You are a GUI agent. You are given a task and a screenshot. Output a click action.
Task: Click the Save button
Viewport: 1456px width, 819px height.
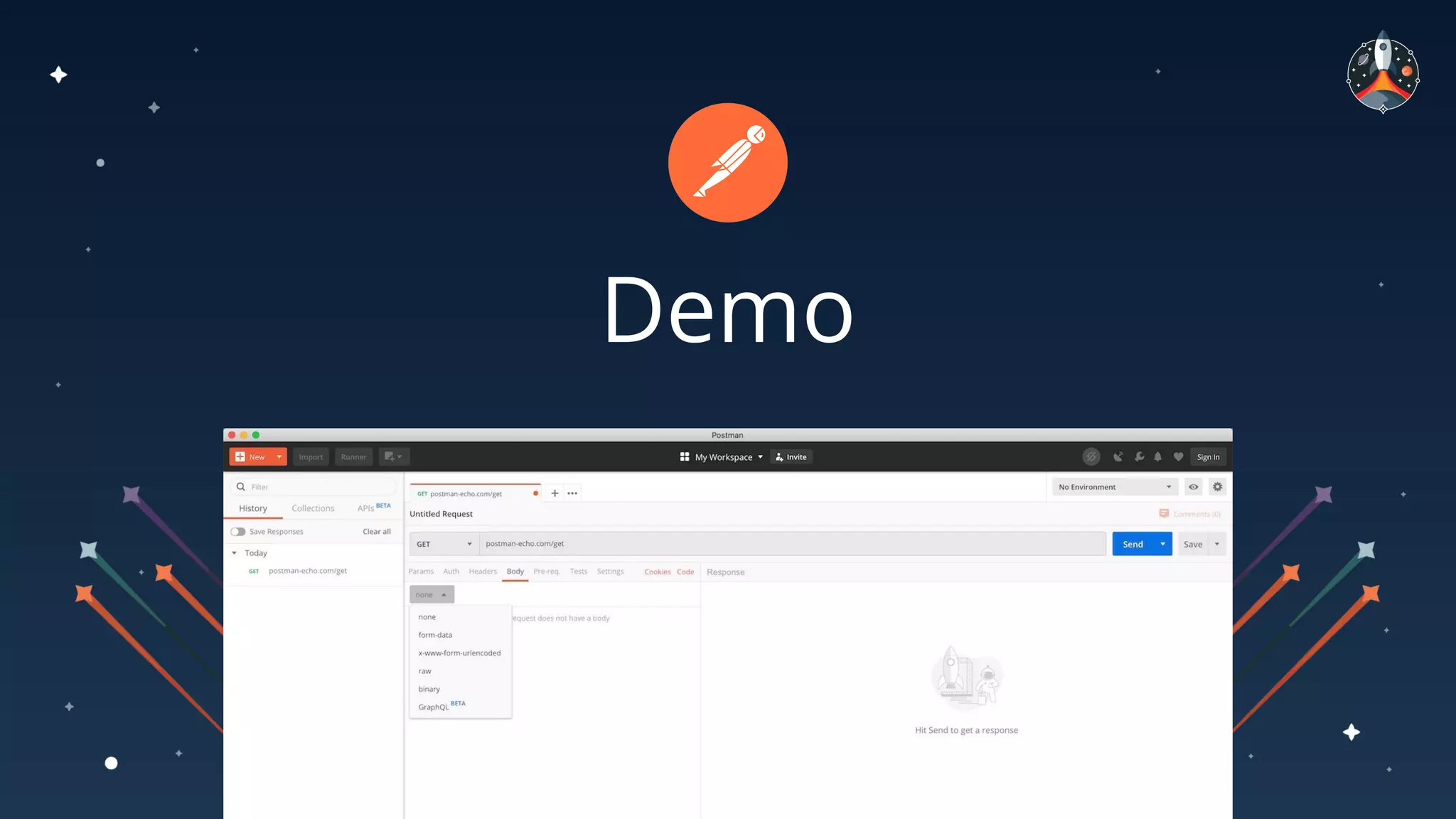[1193, 544]
